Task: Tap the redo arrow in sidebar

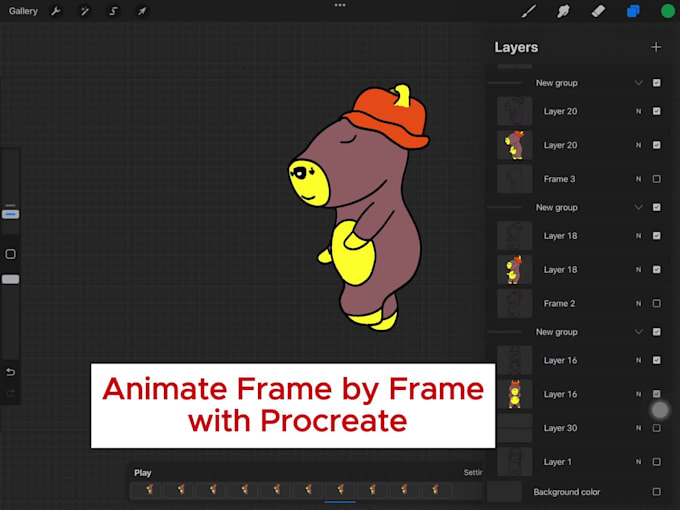Action: (x=10, y=393)
